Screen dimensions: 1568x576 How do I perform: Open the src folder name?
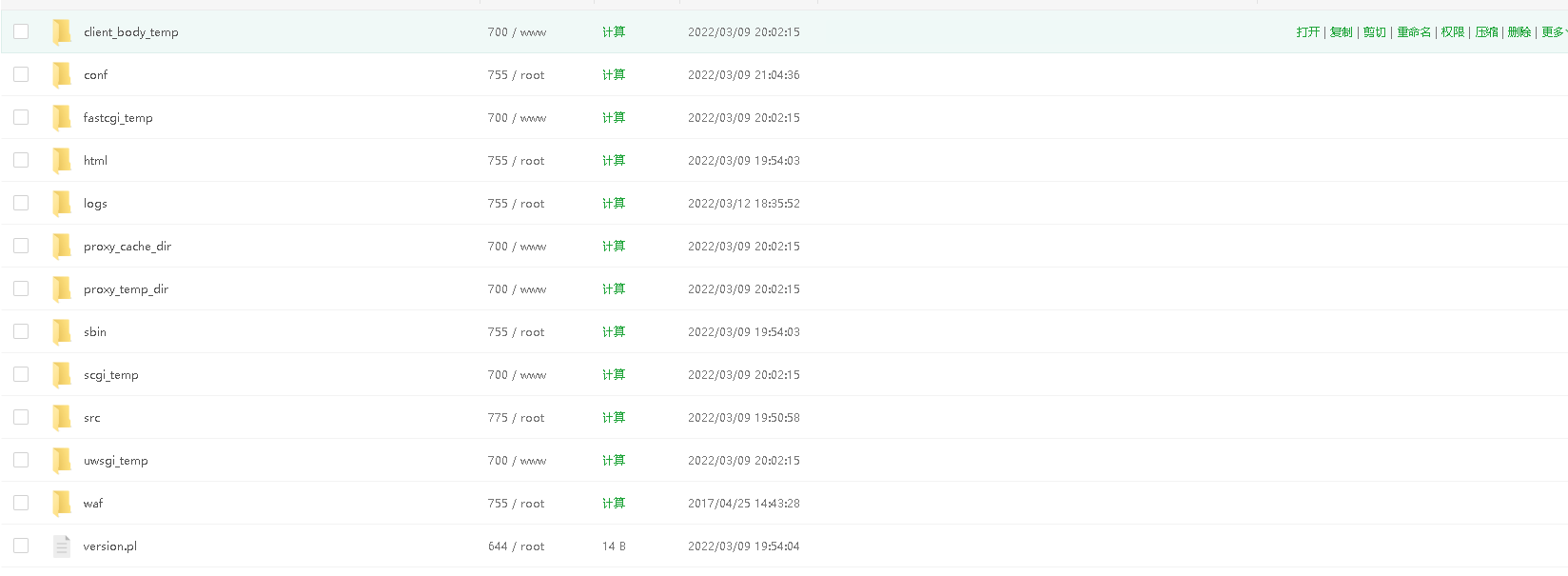tap(92, 418)
